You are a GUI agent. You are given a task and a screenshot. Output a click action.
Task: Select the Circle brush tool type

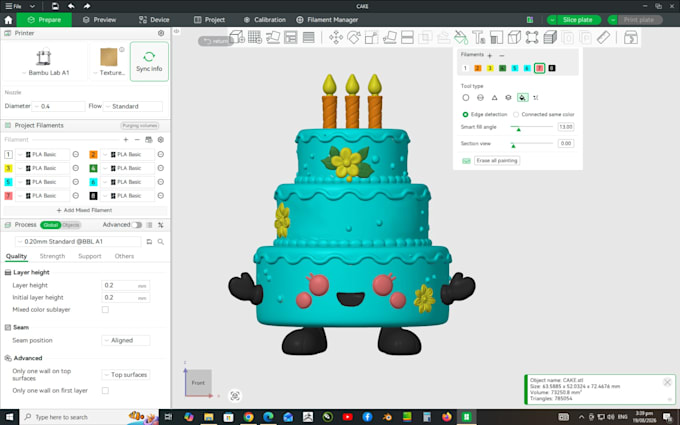pos(466,98)
